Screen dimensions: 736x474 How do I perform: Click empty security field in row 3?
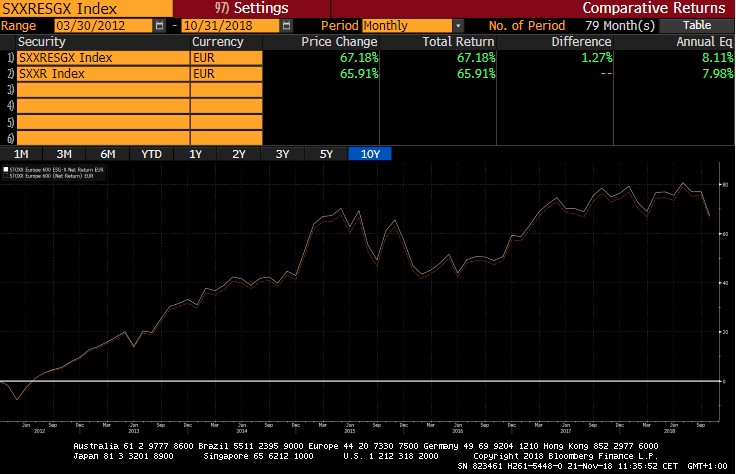[103, 90]
